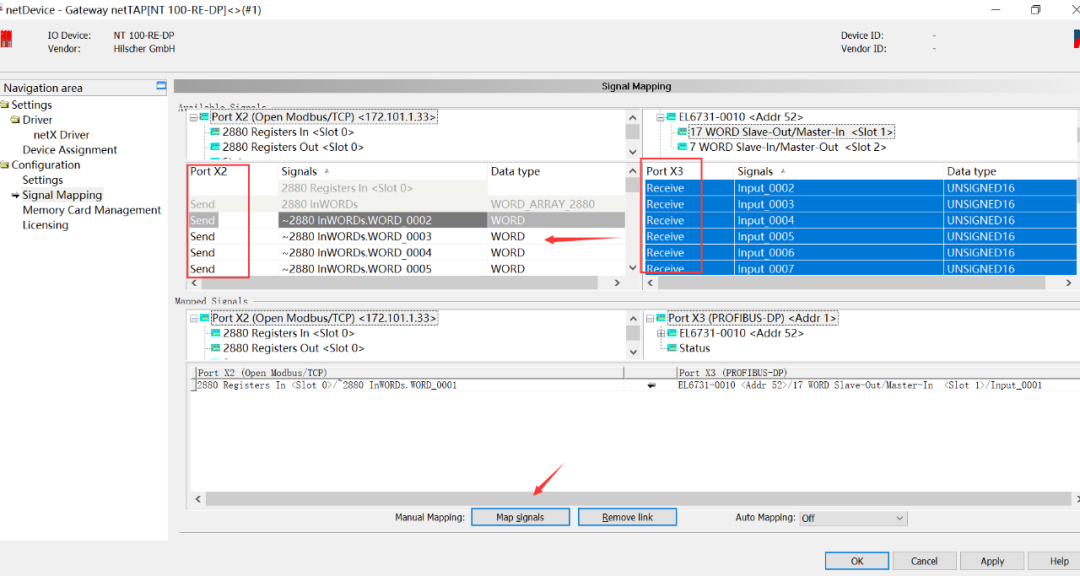Click scroll-up arrow of Available Signals Port X2 tree
Viewport: 1080px width, 576px height.
[x=633, y=118]
